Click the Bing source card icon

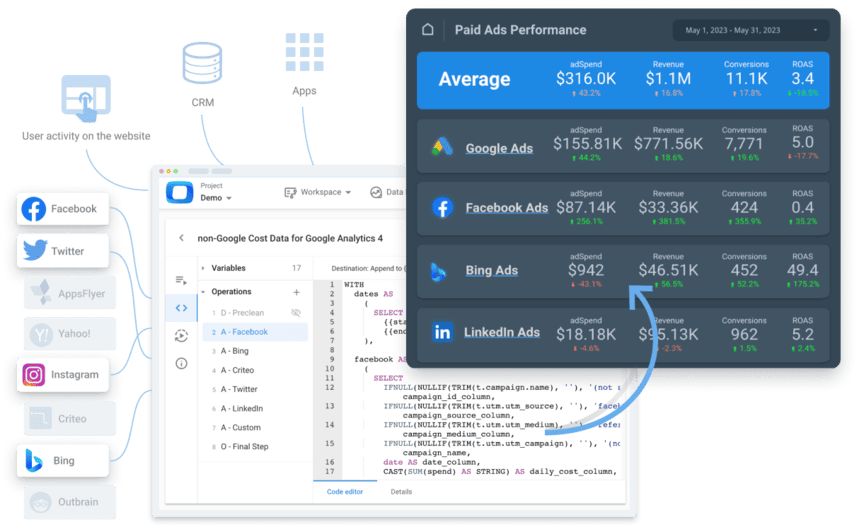(34, 461)
